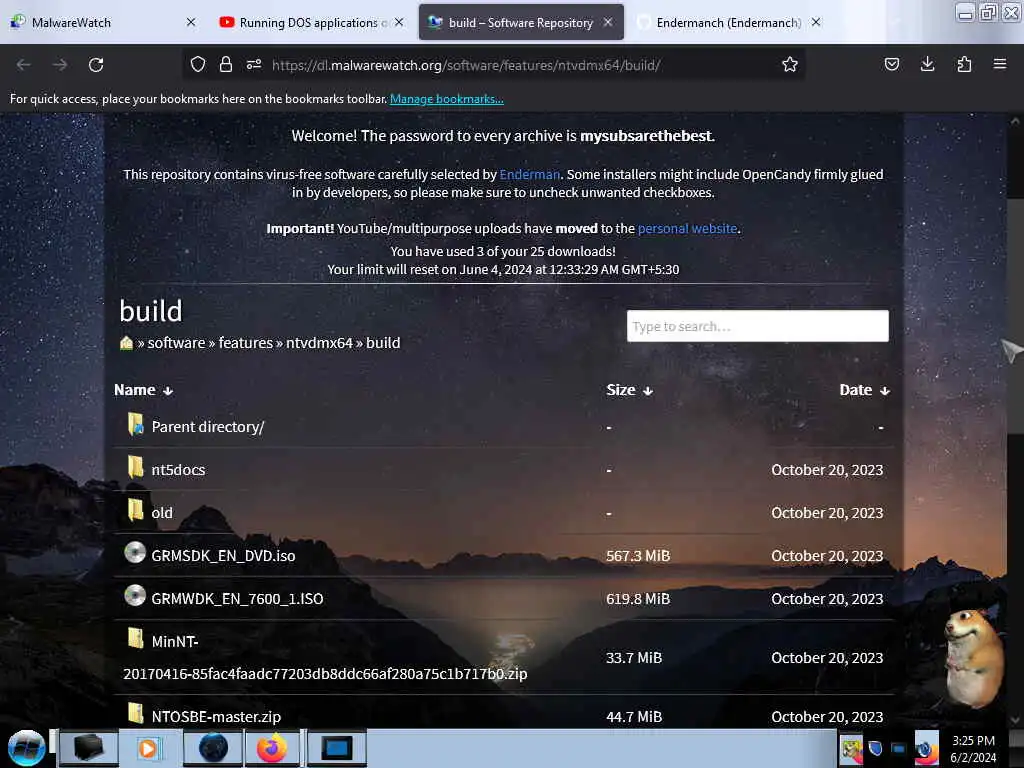This screenshot has width=1024, height=768.
Task: Open the Extensions puzzle icon
Action: coord(964,64)
